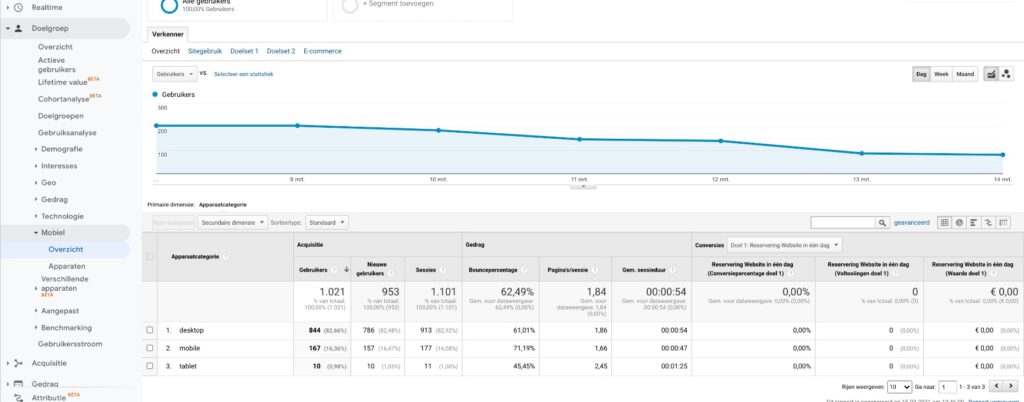
Task: Check the mobile row checkbox
Action: tap(150, 348)
